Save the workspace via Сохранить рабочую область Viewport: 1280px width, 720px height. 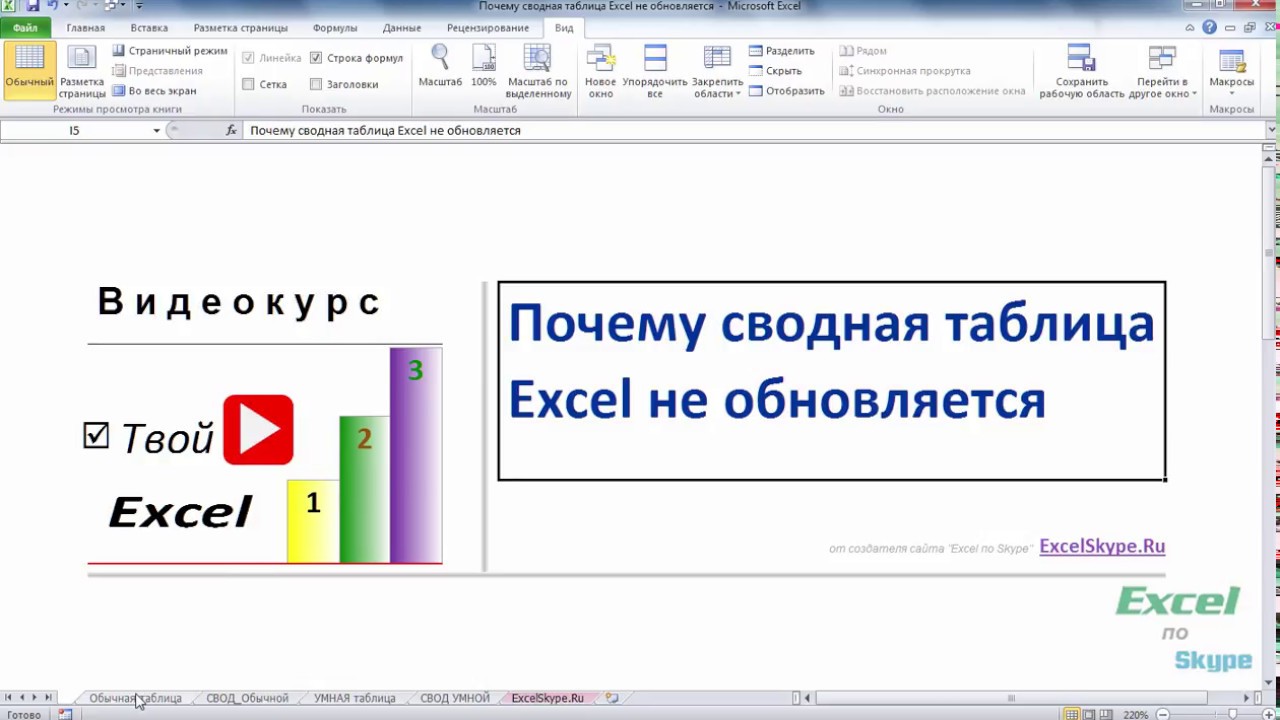[x=1081, y=70]
